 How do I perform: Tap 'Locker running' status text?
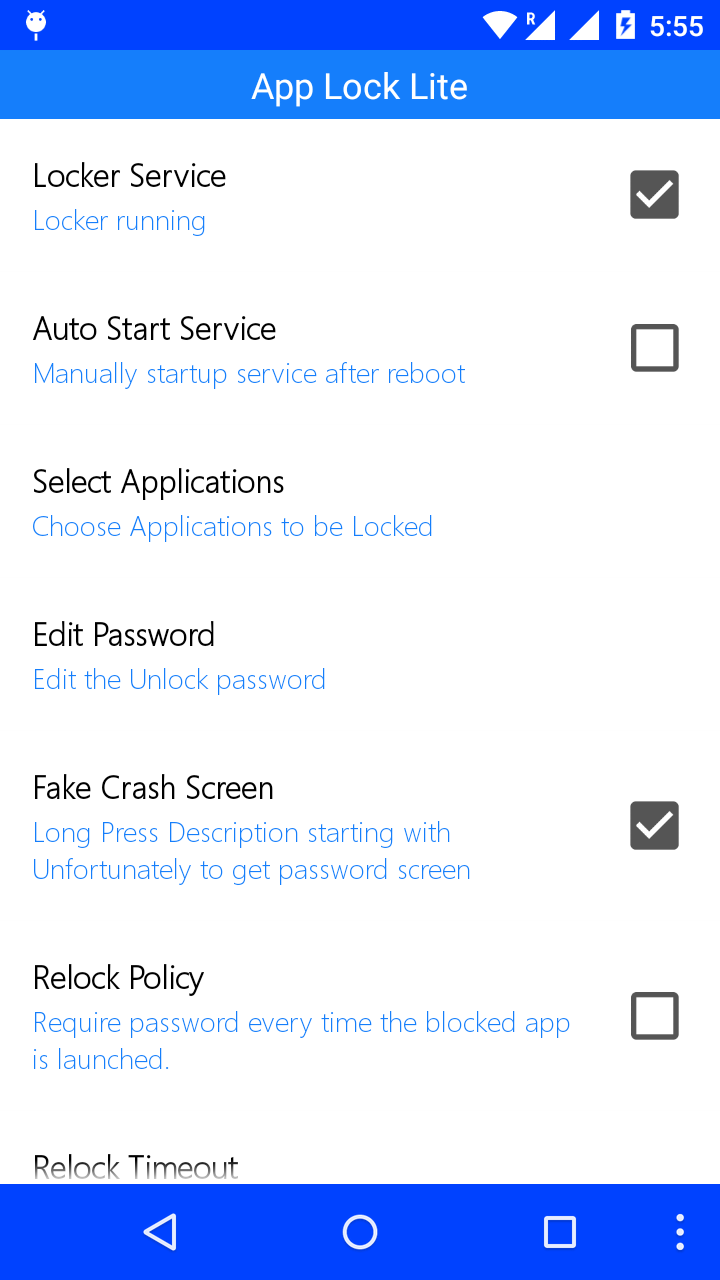[x=119, y=221]
